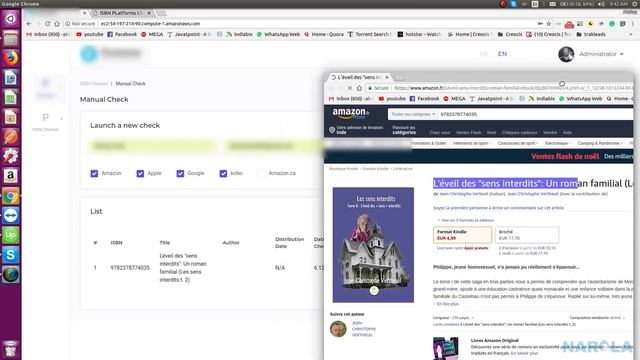Click the delivery location pin on Amazon
Screen dimensions: 640x360
[x=332, y=130]
